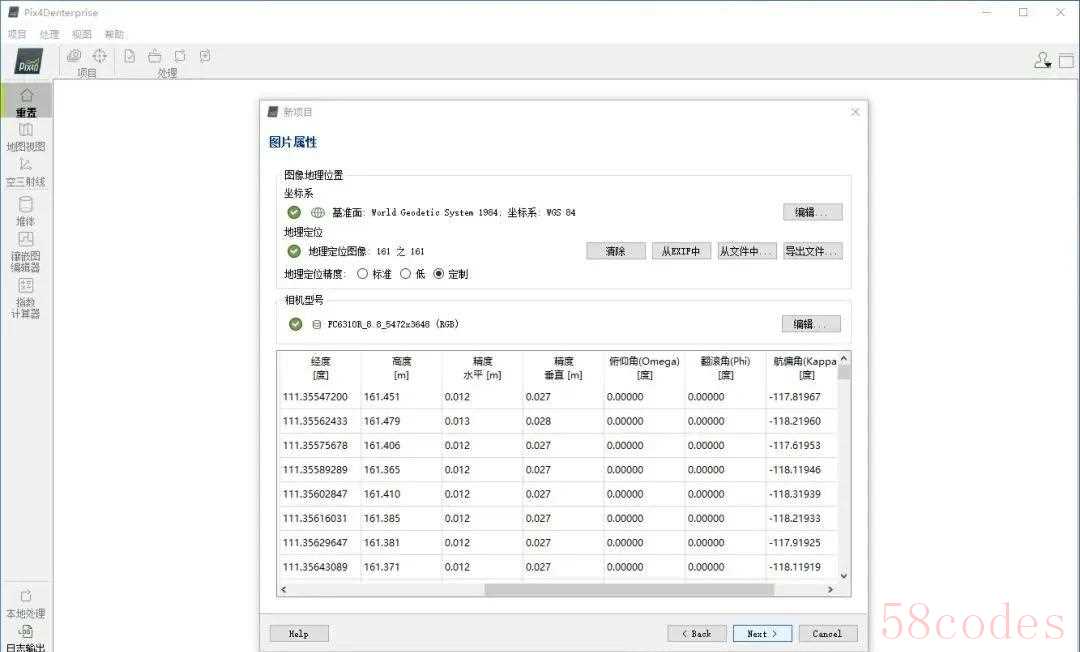
Task: Click the globe icon beside the datum text
Action: [x=318, y=213]
